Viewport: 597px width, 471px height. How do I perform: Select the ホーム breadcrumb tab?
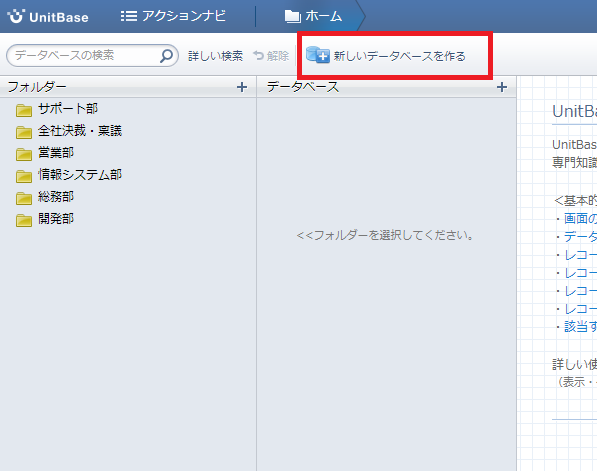click(x=313, y=16)
